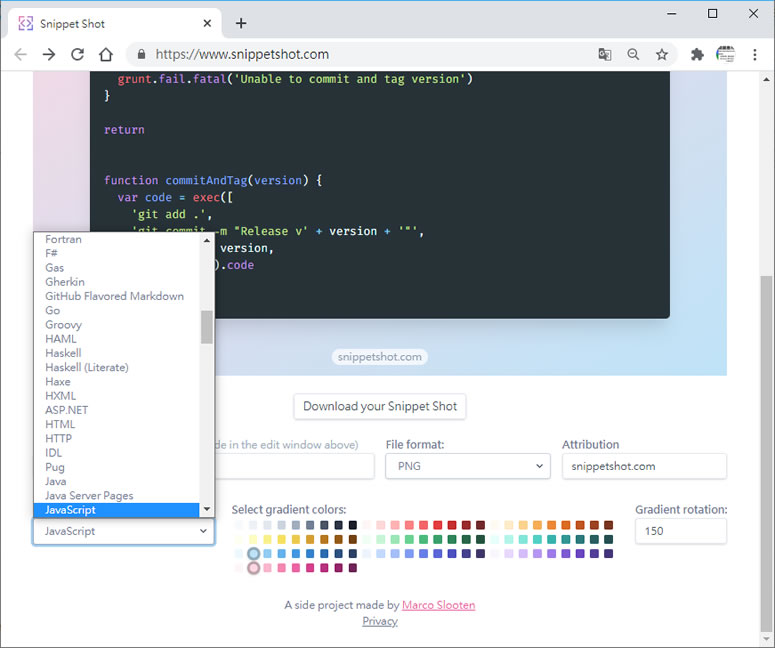Screen dimensions: 775x648
Task: Pick Haxe from the dropdown list
Action: pyautogui.click(x=116, y=382)
